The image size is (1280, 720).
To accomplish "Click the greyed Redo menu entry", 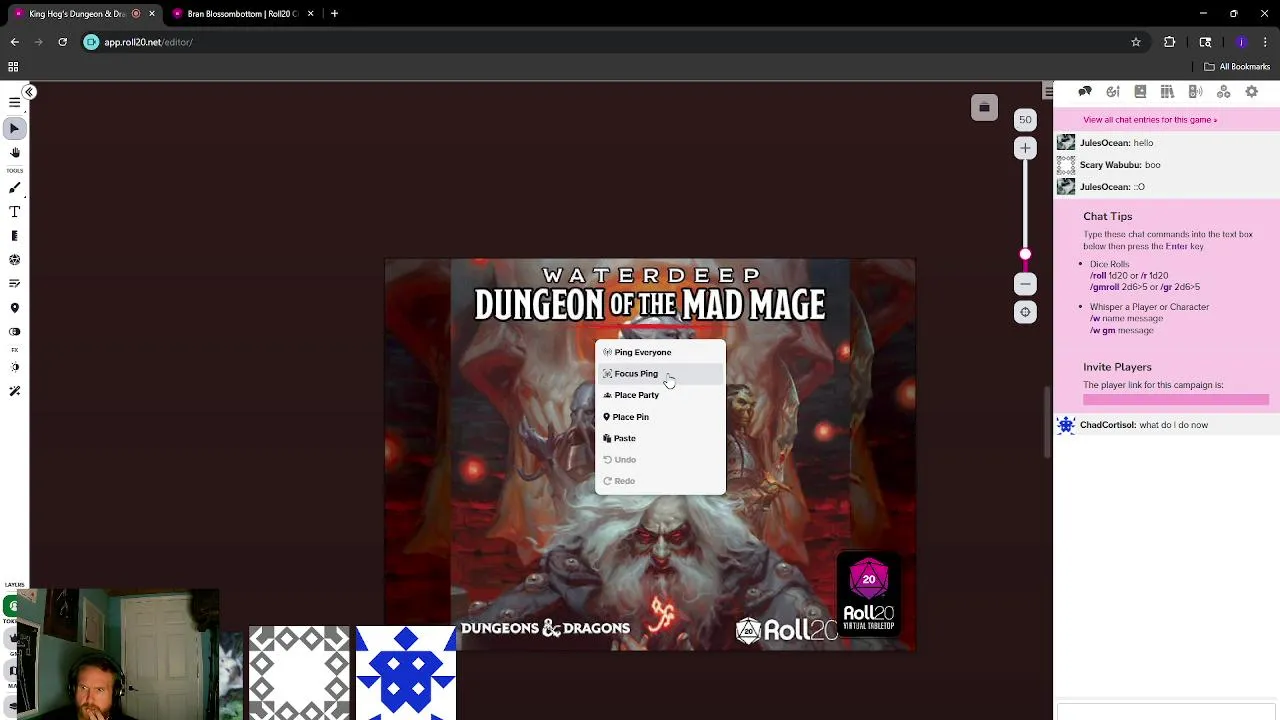I will coord(660,481).
